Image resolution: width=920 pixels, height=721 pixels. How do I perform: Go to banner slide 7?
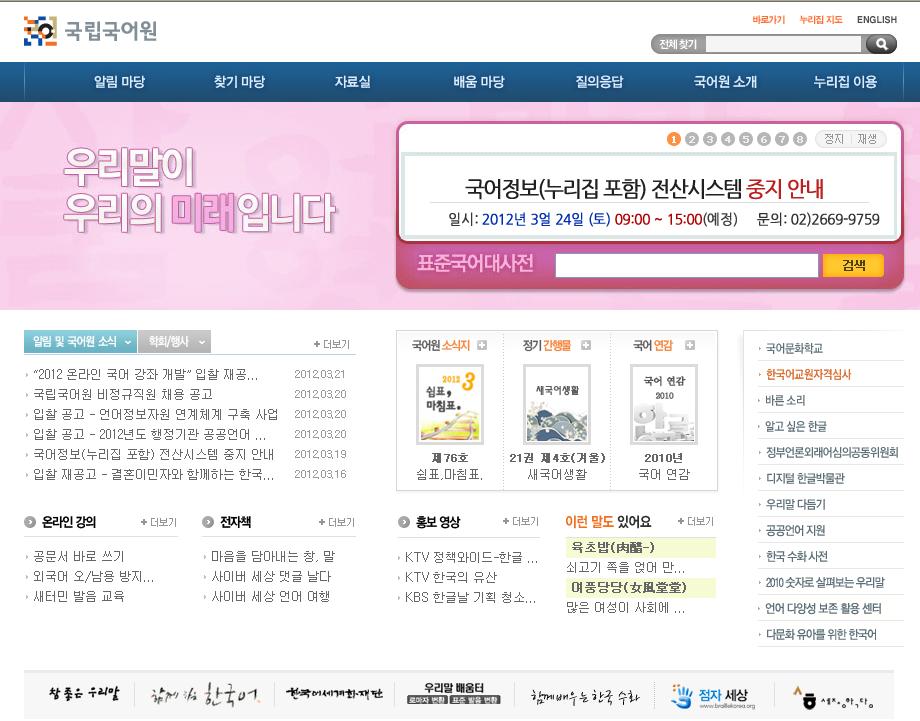pyautogui.click(x=782, y=139)
